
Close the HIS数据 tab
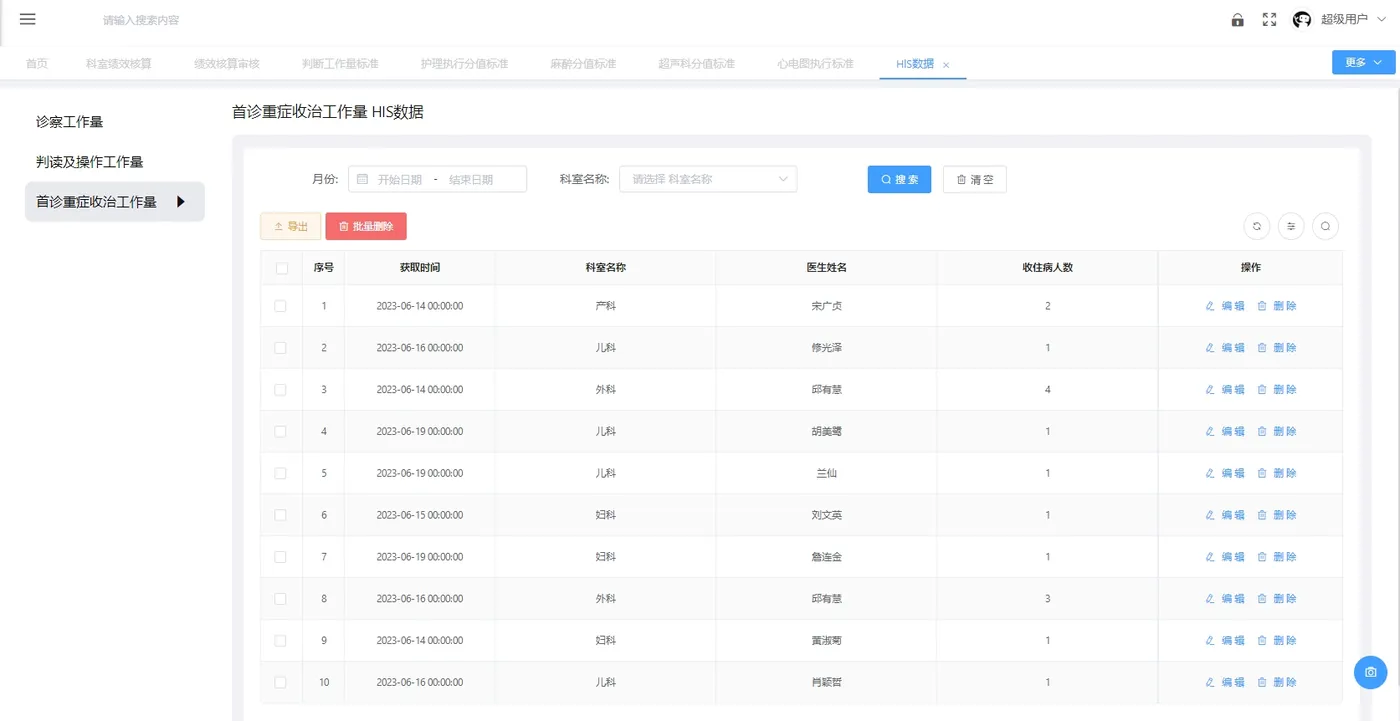click(946, 65)
